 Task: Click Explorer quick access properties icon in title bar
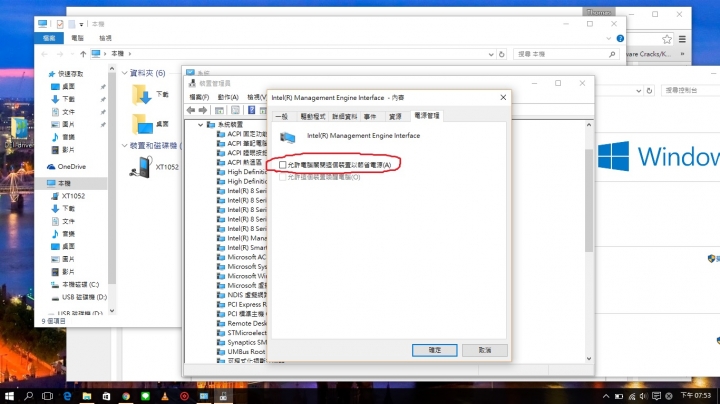60,24
